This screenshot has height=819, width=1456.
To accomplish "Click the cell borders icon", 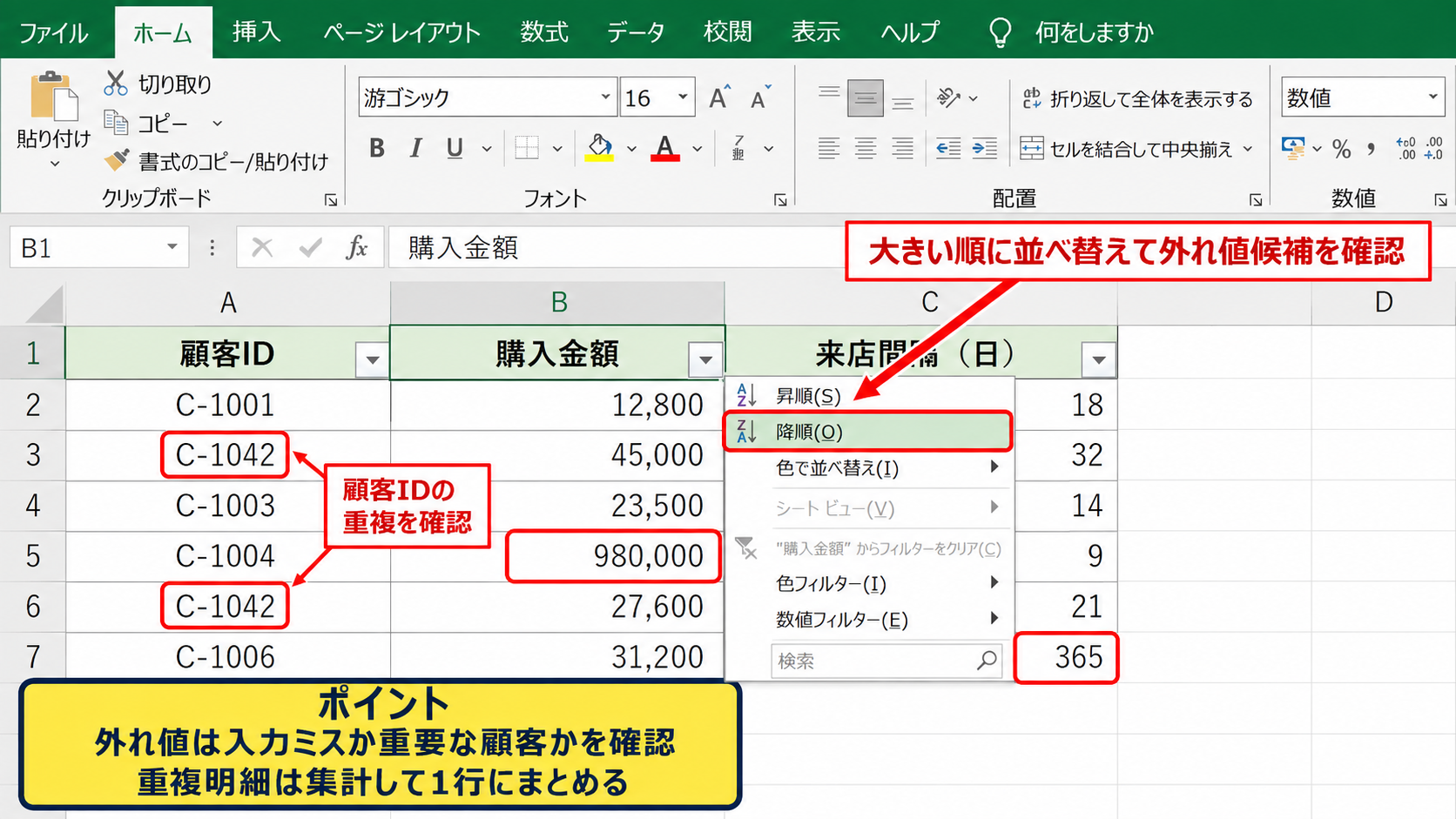I will 527,148.
